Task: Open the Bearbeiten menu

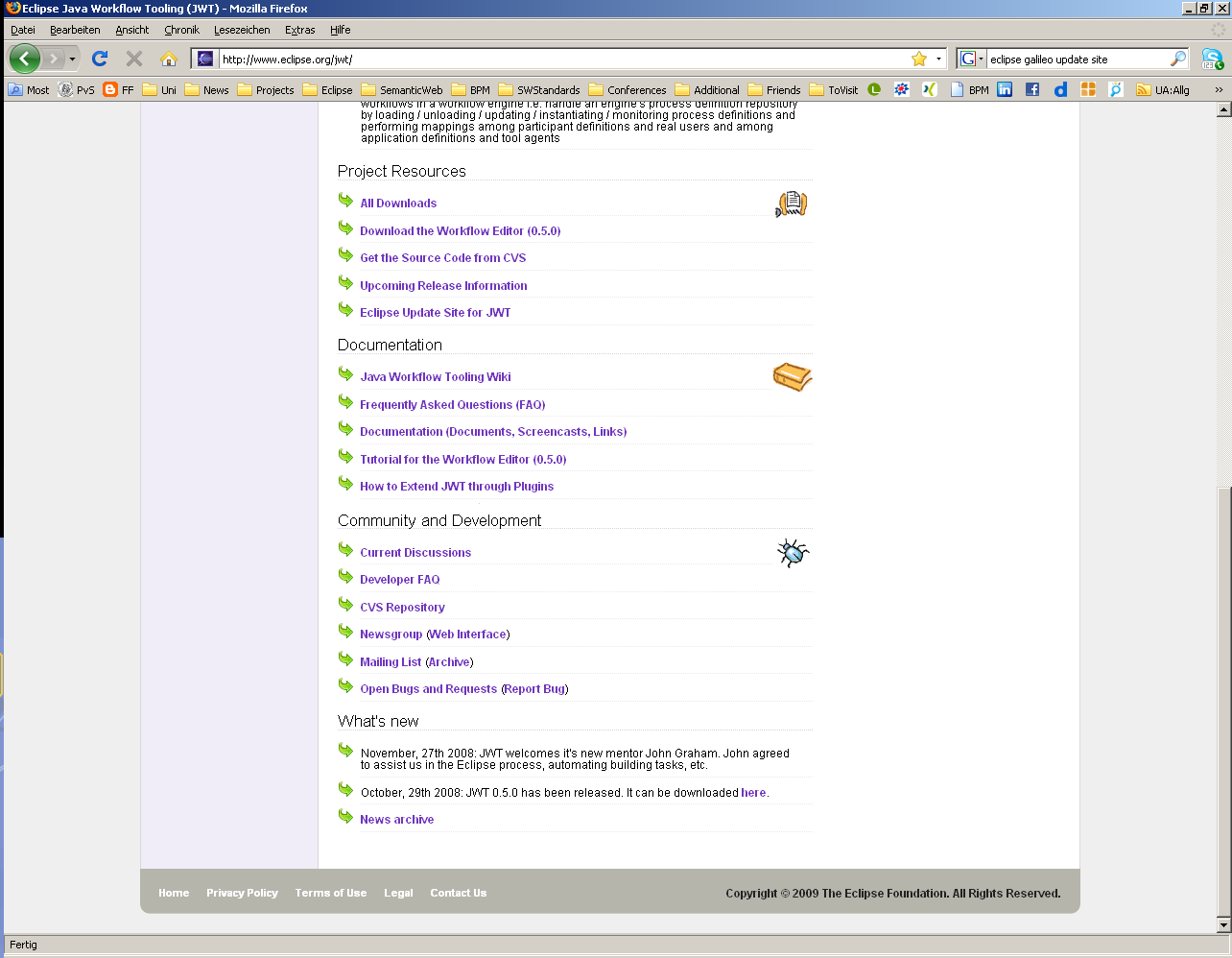Action: click(x=75, y=30)
